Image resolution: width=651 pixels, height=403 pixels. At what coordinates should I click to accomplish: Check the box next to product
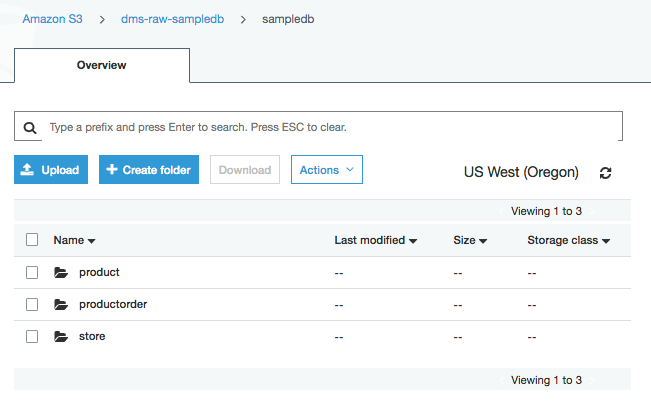[x=32, y=272]
